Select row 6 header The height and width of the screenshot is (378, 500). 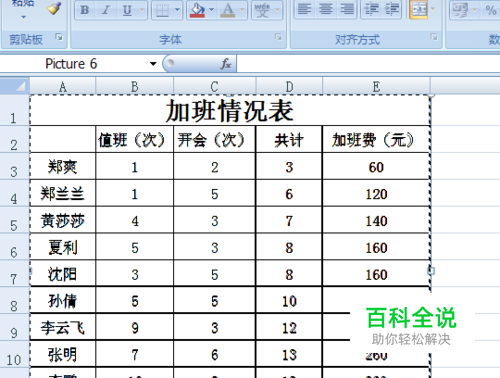pyautogui.click(x=14, y=247)
